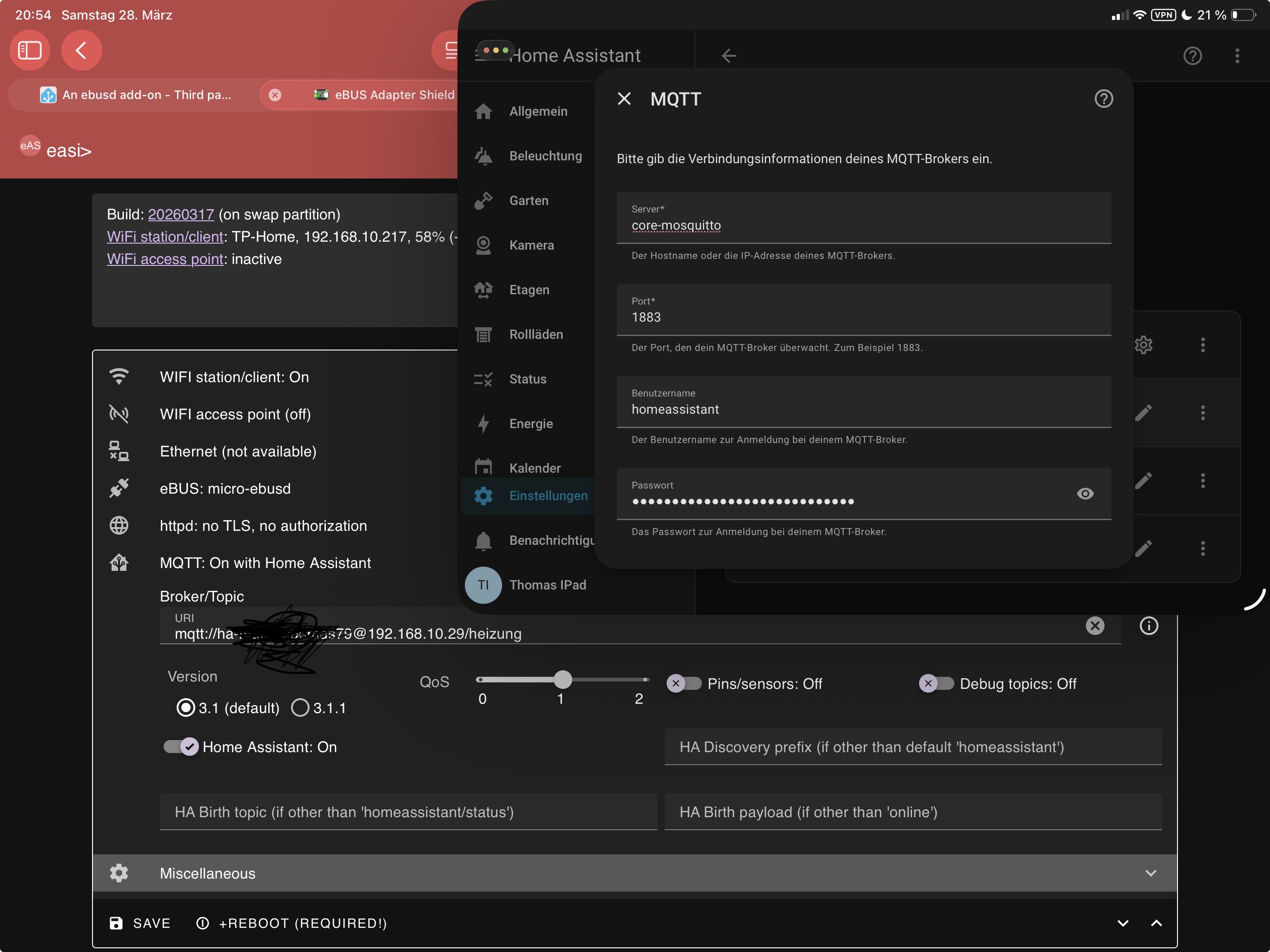Viewport: 1270px width, 952px height.
Task: Close the eBUS Adapter Shield tab
Action: [x=275, y=95]
